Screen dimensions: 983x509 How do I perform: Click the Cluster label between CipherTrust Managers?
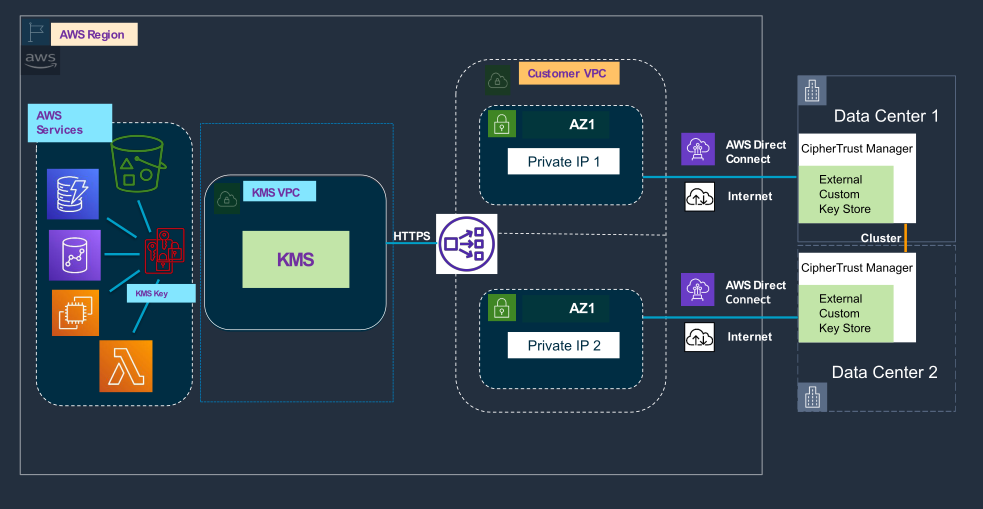[881, 238]
